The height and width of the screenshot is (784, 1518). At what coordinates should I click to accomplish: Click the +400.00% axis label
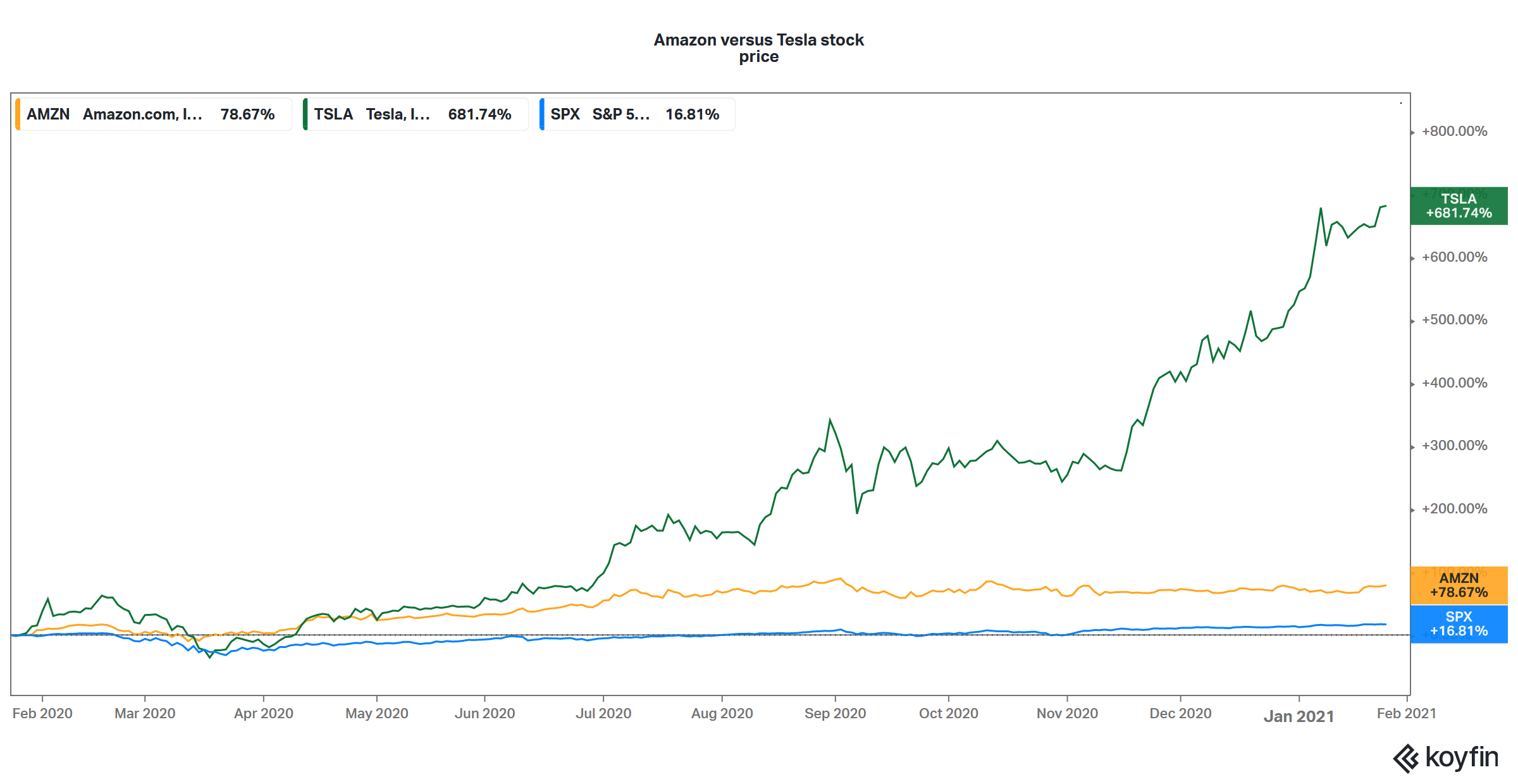[x=1454, y=383]
